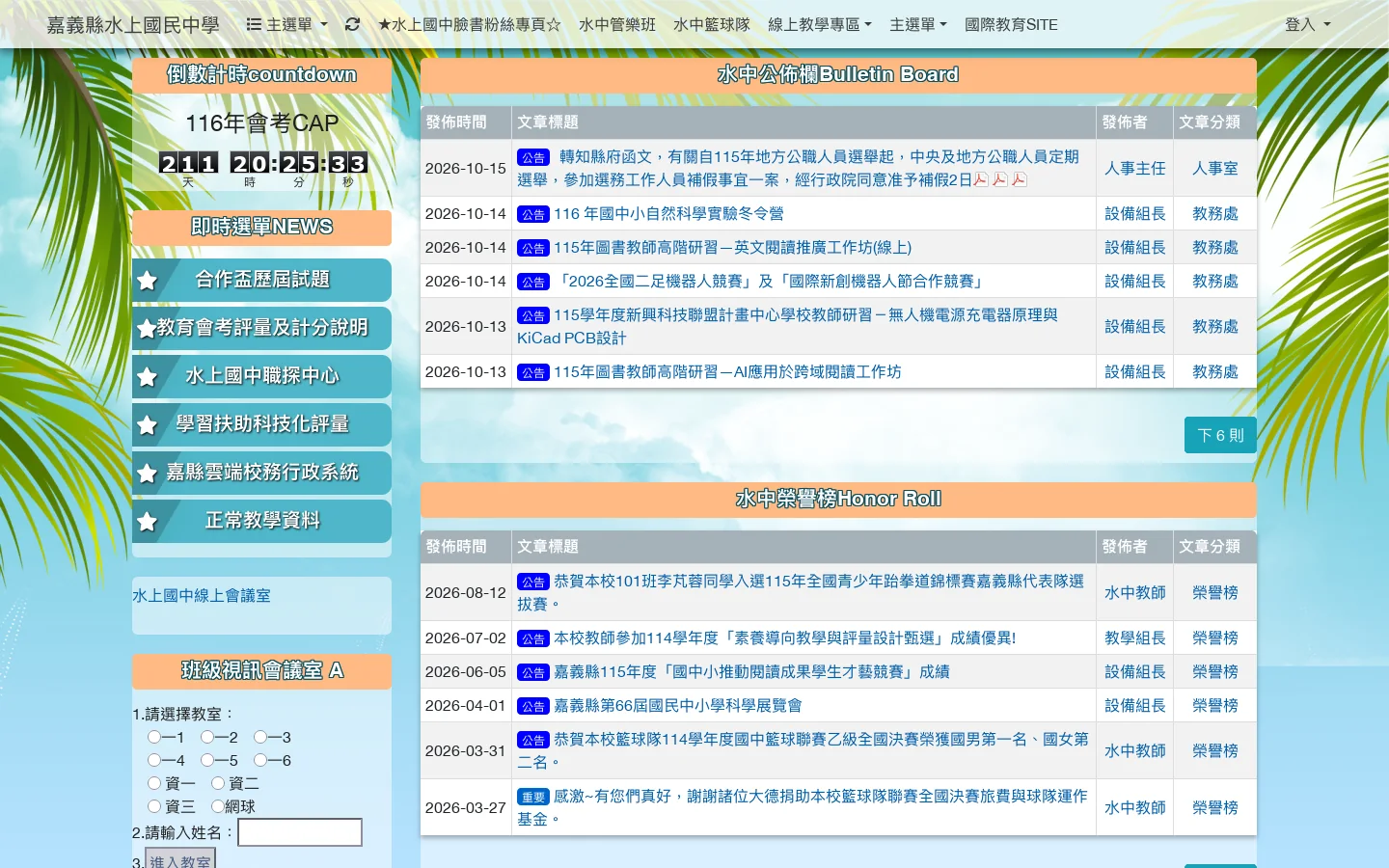Click the star icon beside 嘉縣雲端校務行政系統
Image resolution: width=1389 pixels, height=868 pixels.
(x=147, y=474)
